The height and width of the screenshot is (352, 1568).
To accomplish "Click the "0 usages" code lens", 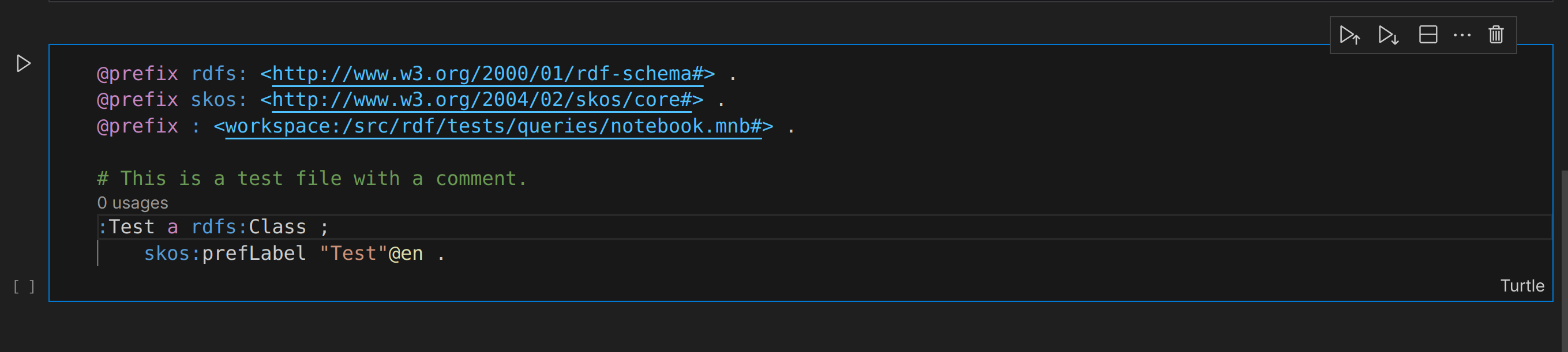I will (133, 203).
